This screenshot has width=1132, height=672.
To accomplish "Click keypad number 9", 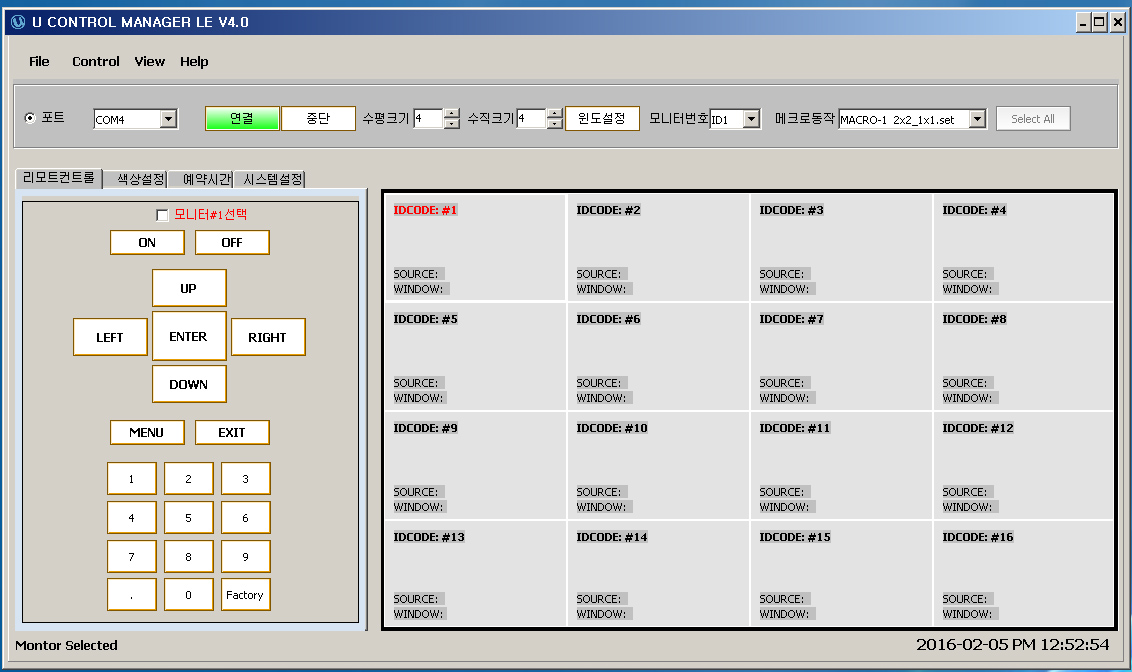I will point(245,557).
